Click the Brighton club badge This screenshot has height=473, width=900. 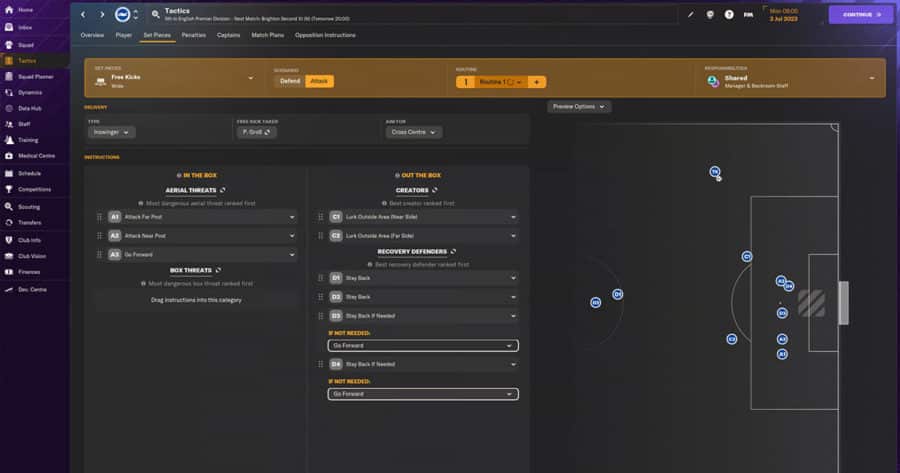click(x=122, y=14)
